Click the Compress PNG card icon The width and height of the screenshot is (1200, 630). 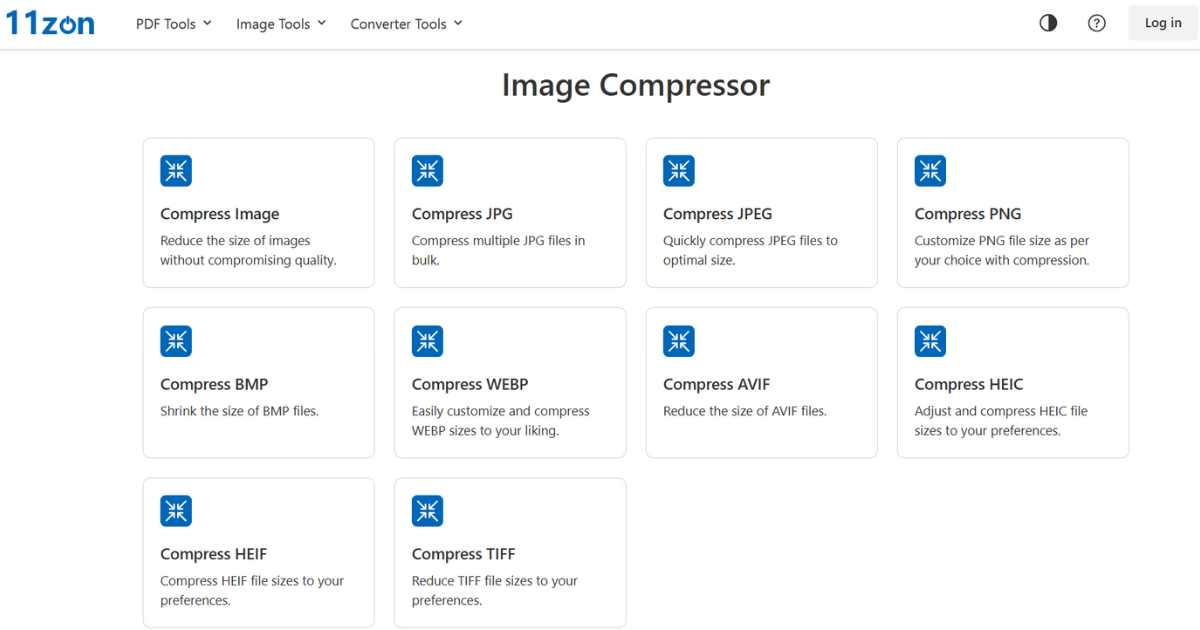930,171
